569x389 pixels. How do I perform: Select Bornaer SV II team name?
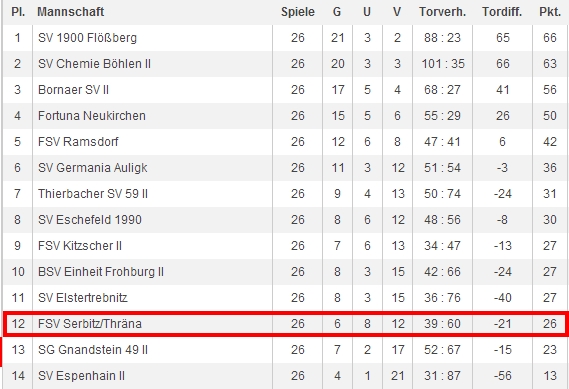[x=73, y=90]
